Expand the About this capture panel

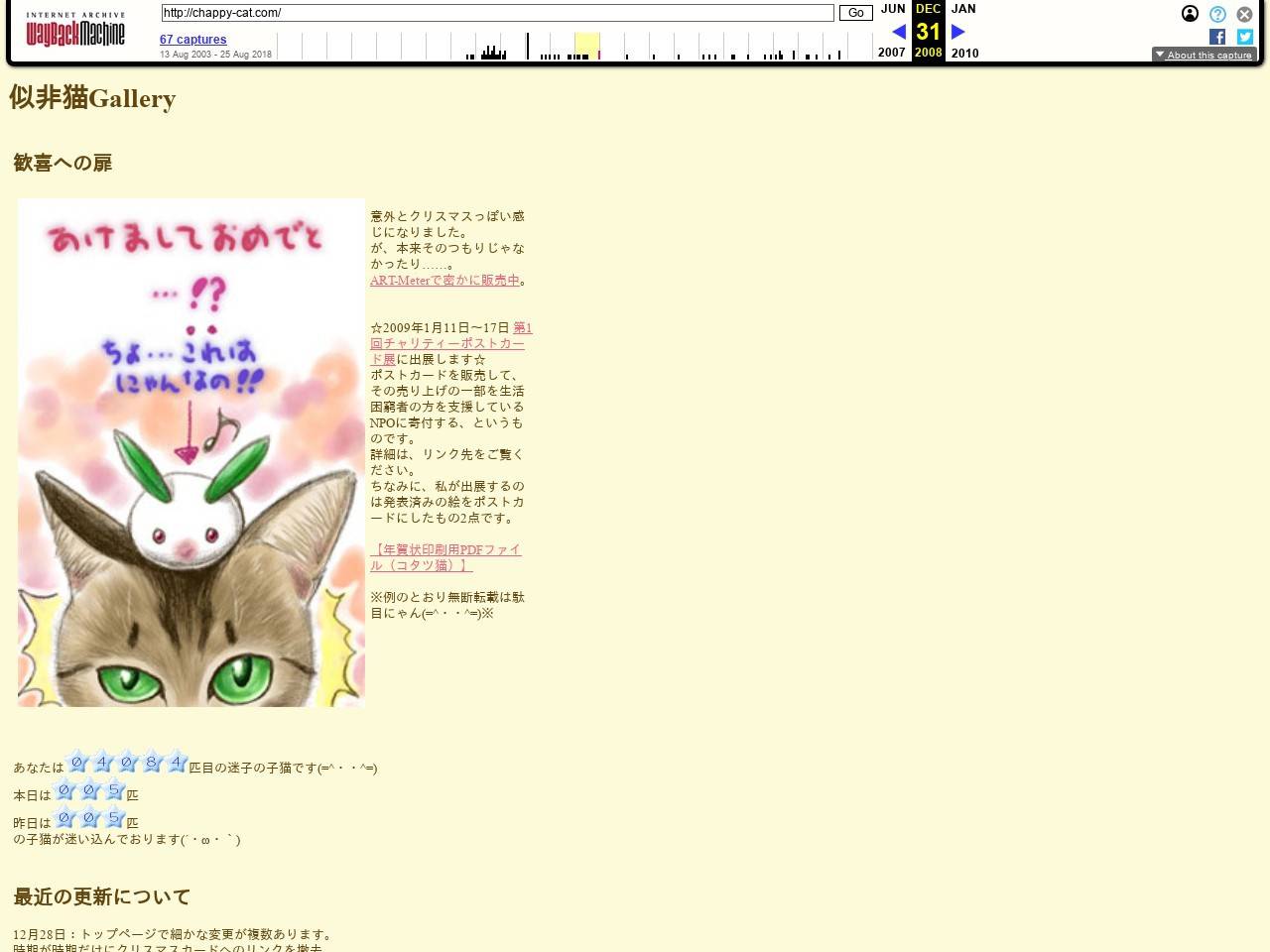[x=1204, y=55]
